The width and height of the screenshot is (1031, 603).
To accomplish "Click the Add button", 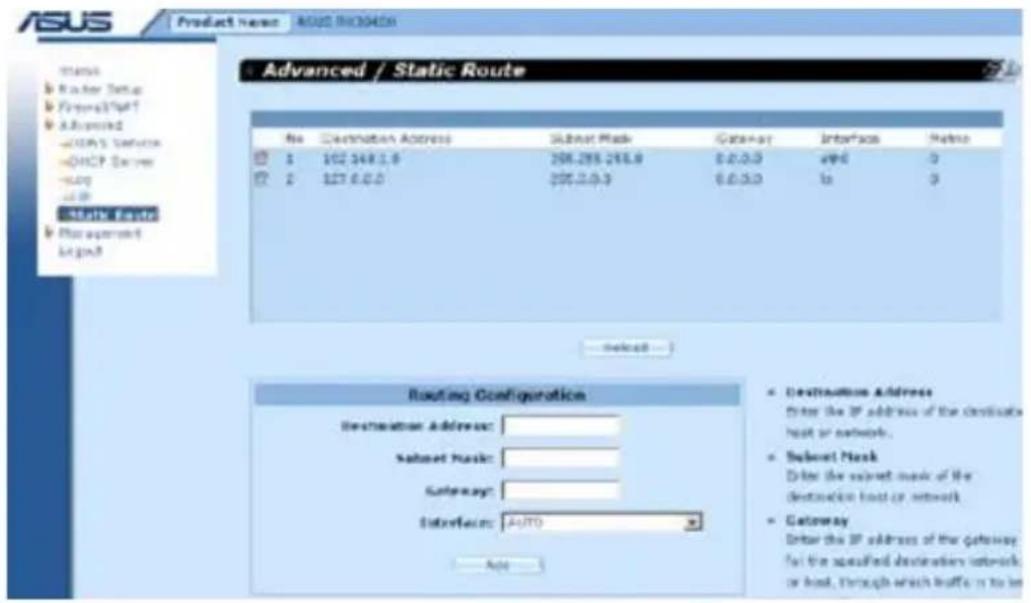I will [498, 564].
